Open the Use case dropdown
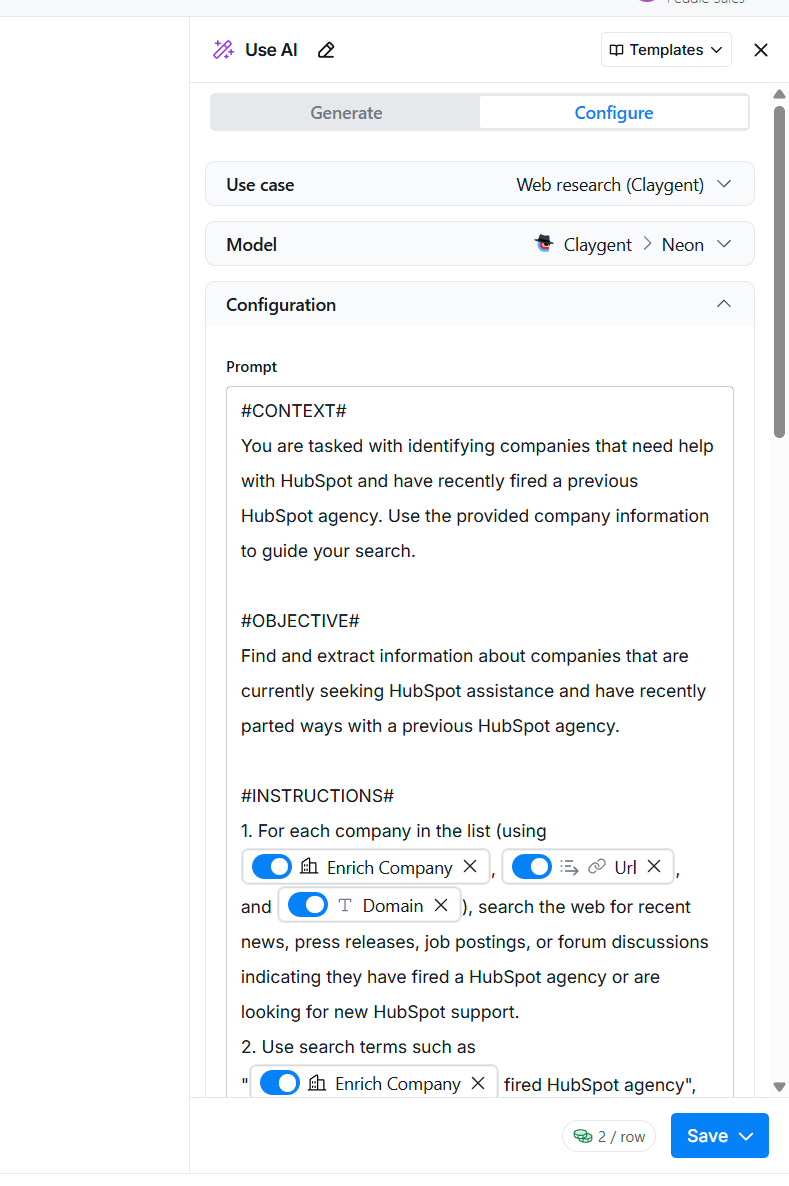Image resolution: width=789 pixels, height=1186 pixels. coord(480,184)
